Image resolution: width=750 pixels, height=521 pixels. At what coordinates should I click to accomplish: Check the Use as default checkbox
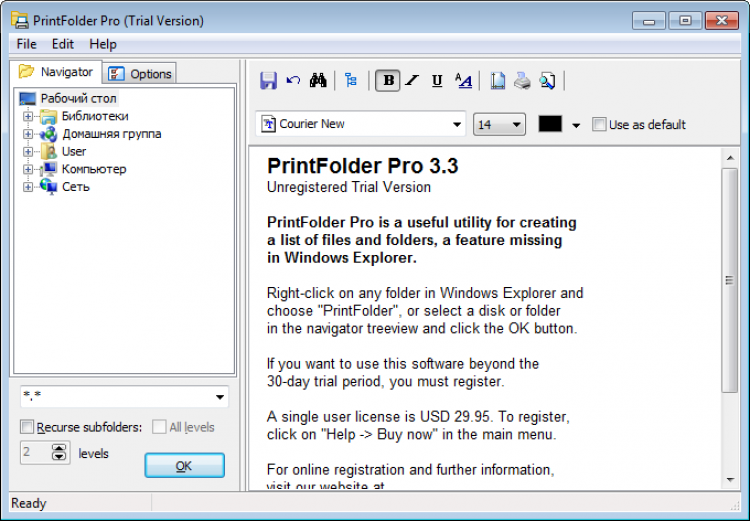click(x=598, y=124)
